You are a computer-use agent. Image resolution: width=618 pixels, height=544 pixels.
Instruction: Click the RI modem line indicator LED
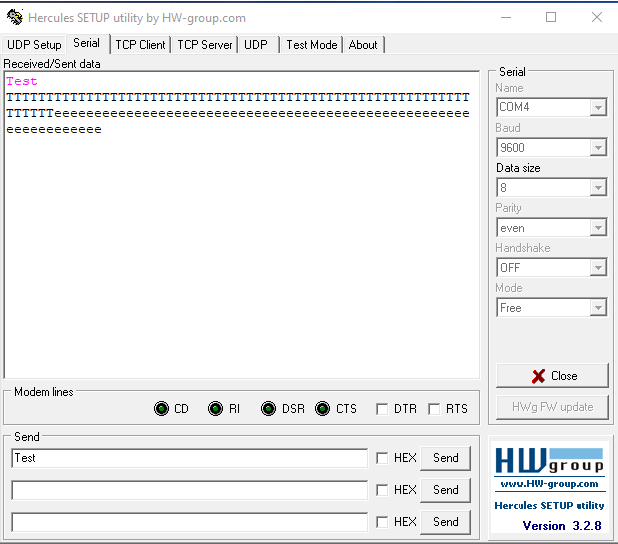point(215,409)
